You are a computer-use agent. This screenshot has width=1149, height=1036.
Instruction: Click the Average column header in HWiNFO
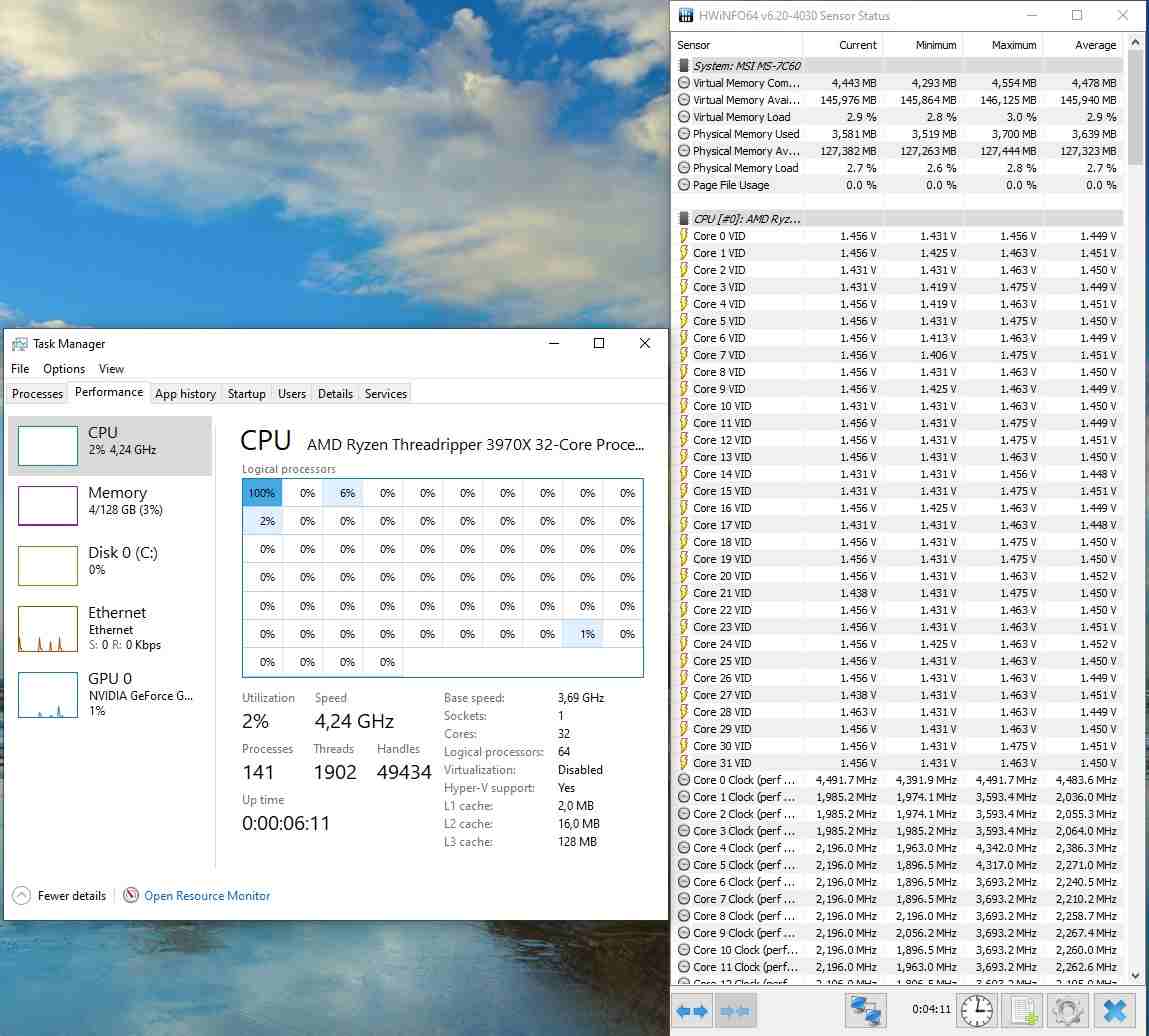pos(1083,45)
